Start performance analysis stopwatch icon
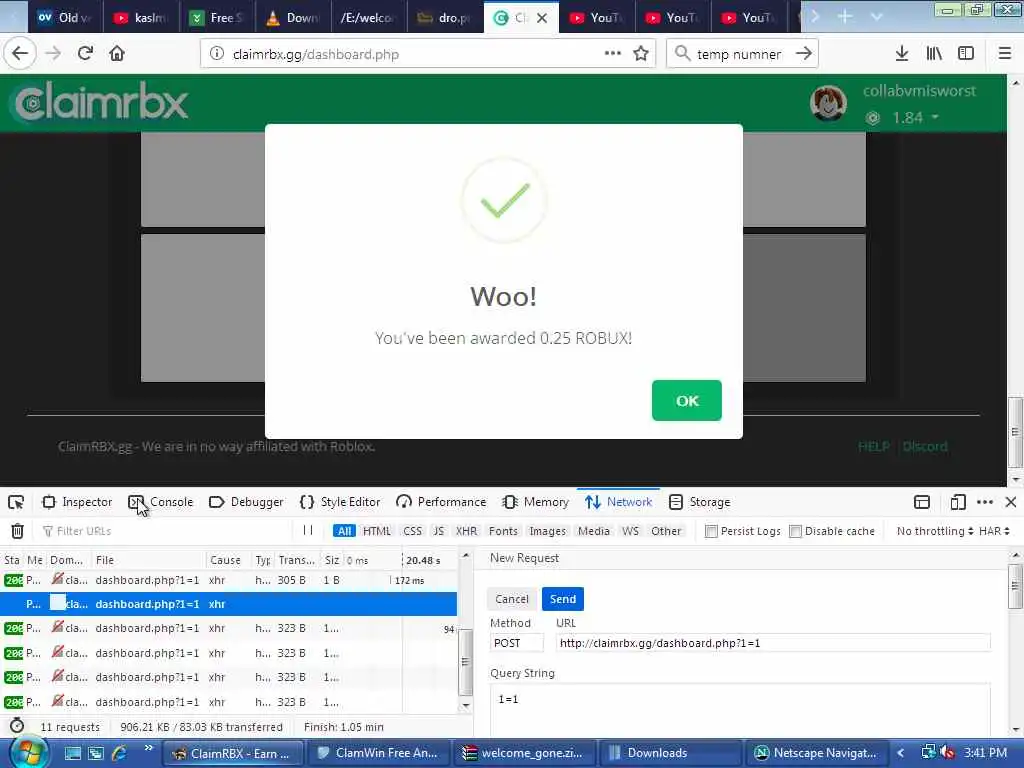1024x768 pixels. 17,726
